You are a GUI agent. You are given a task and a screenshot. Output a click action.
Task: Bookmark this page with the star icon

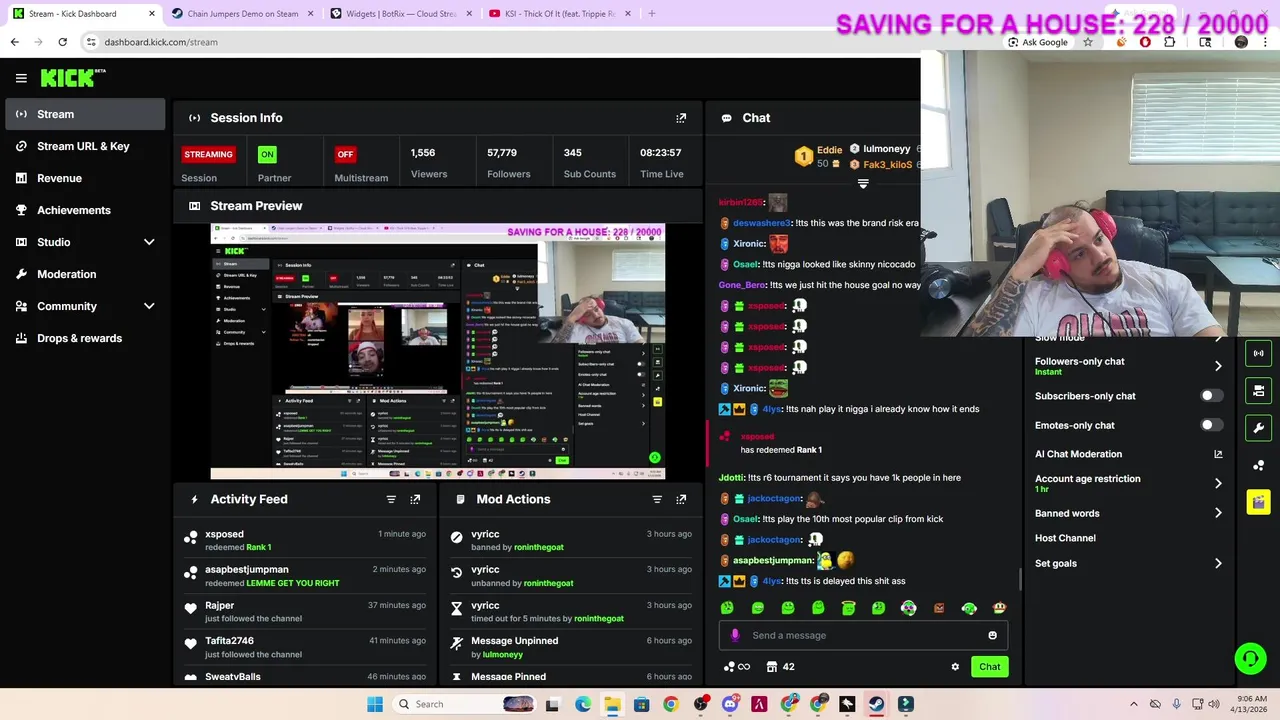click(1088, 42)
